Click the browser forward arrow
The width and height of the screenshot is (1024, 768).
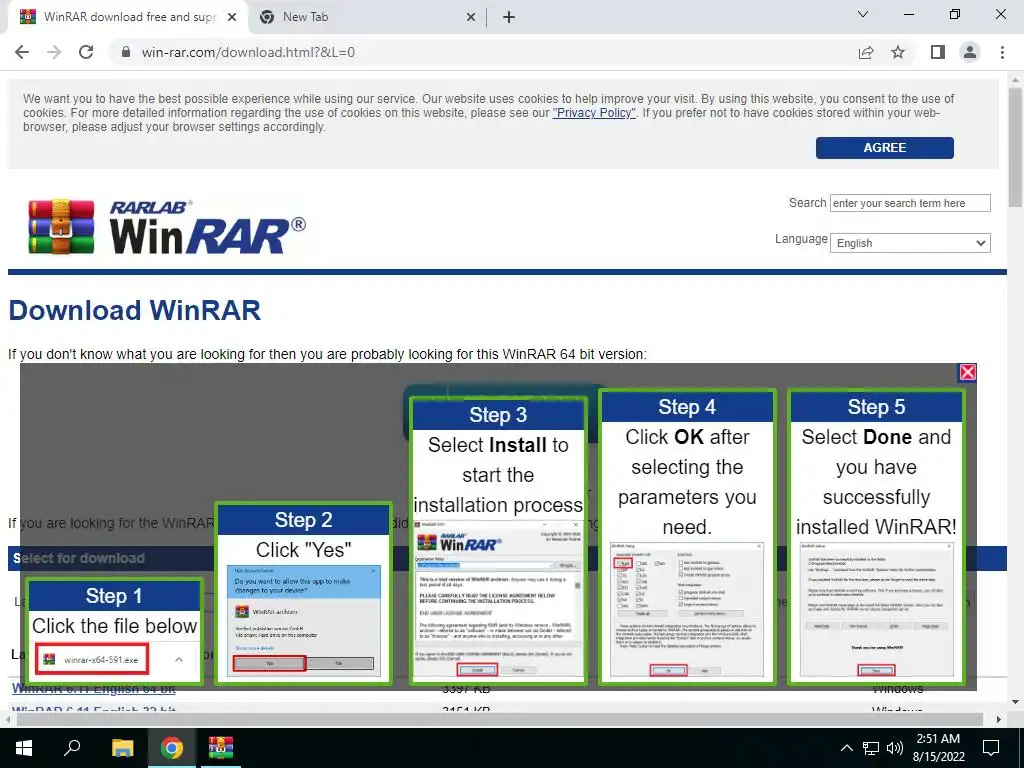click(x=54, y=52)
